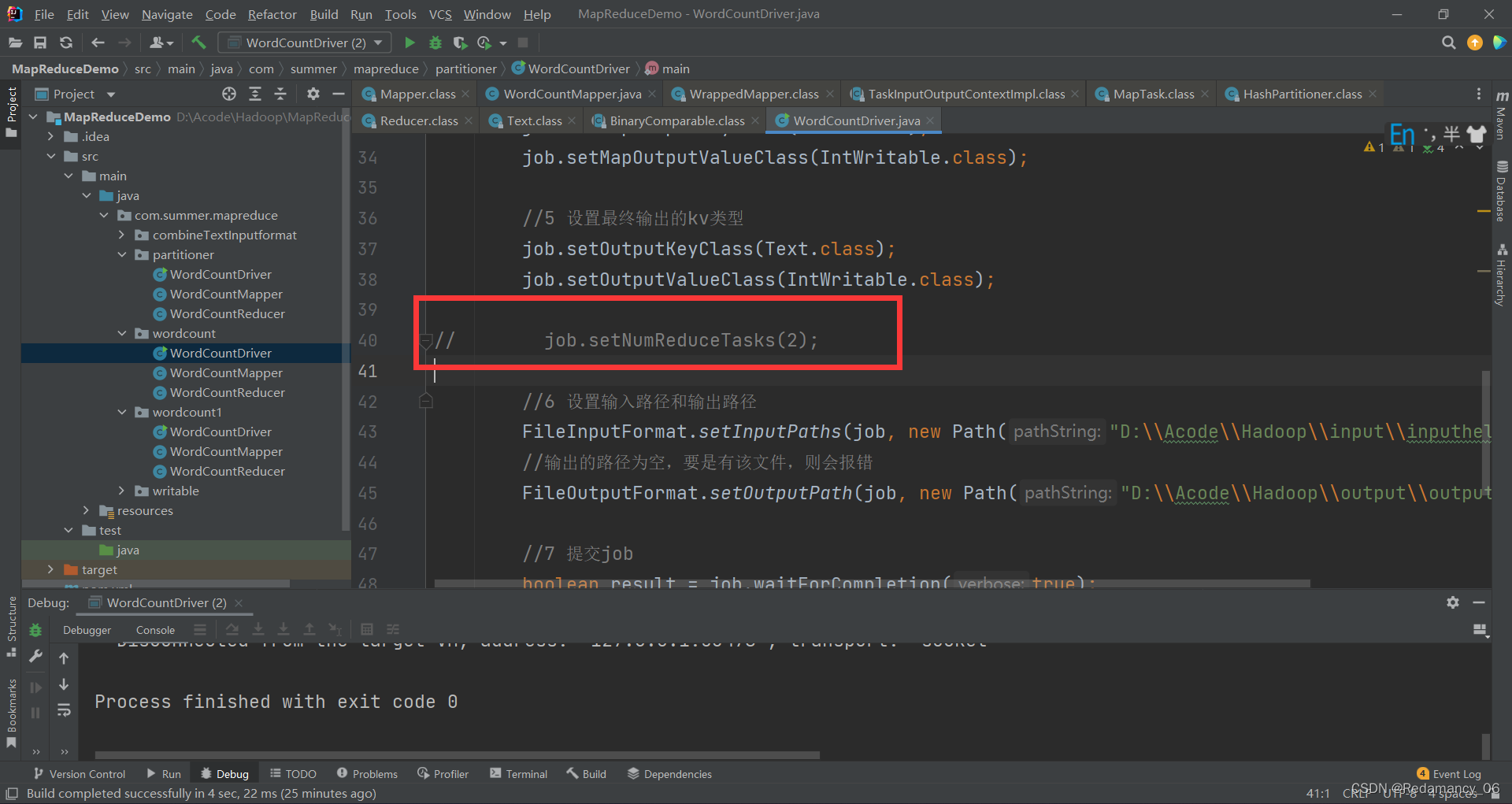Viewport: 1512px width, 804px height.
Task: Toggle soft-wrap icon in console
Action: coord(64,711)
